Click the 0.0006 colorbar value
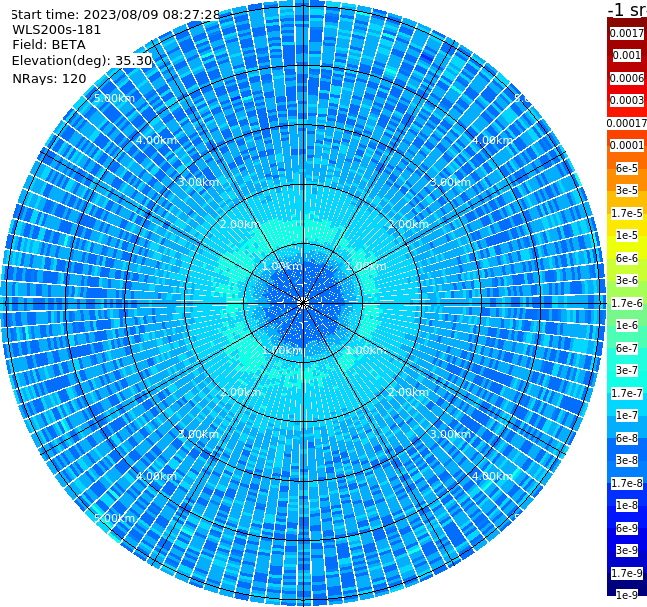Viewport: 647px width, 607px height. (x=627, y=78)
